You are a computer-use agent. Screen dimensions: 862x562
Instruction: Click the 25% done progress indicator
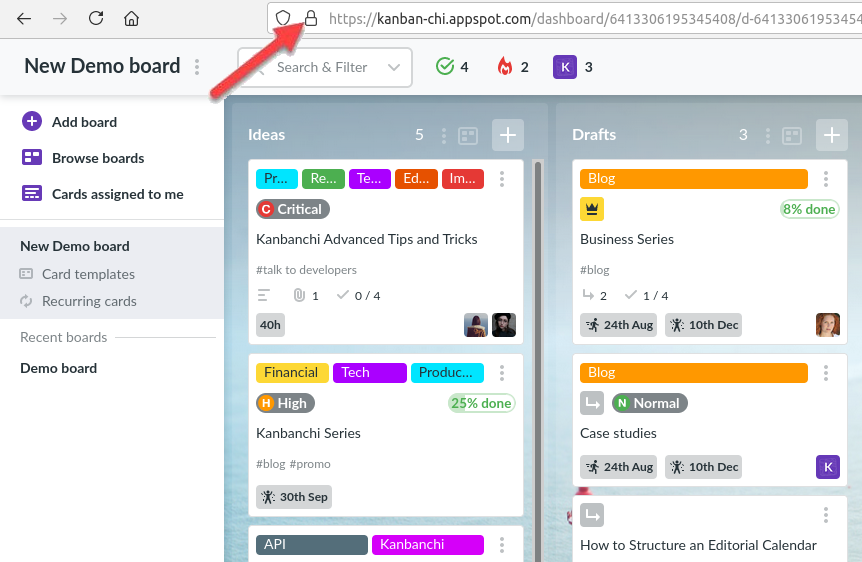(x=482, y=403)
